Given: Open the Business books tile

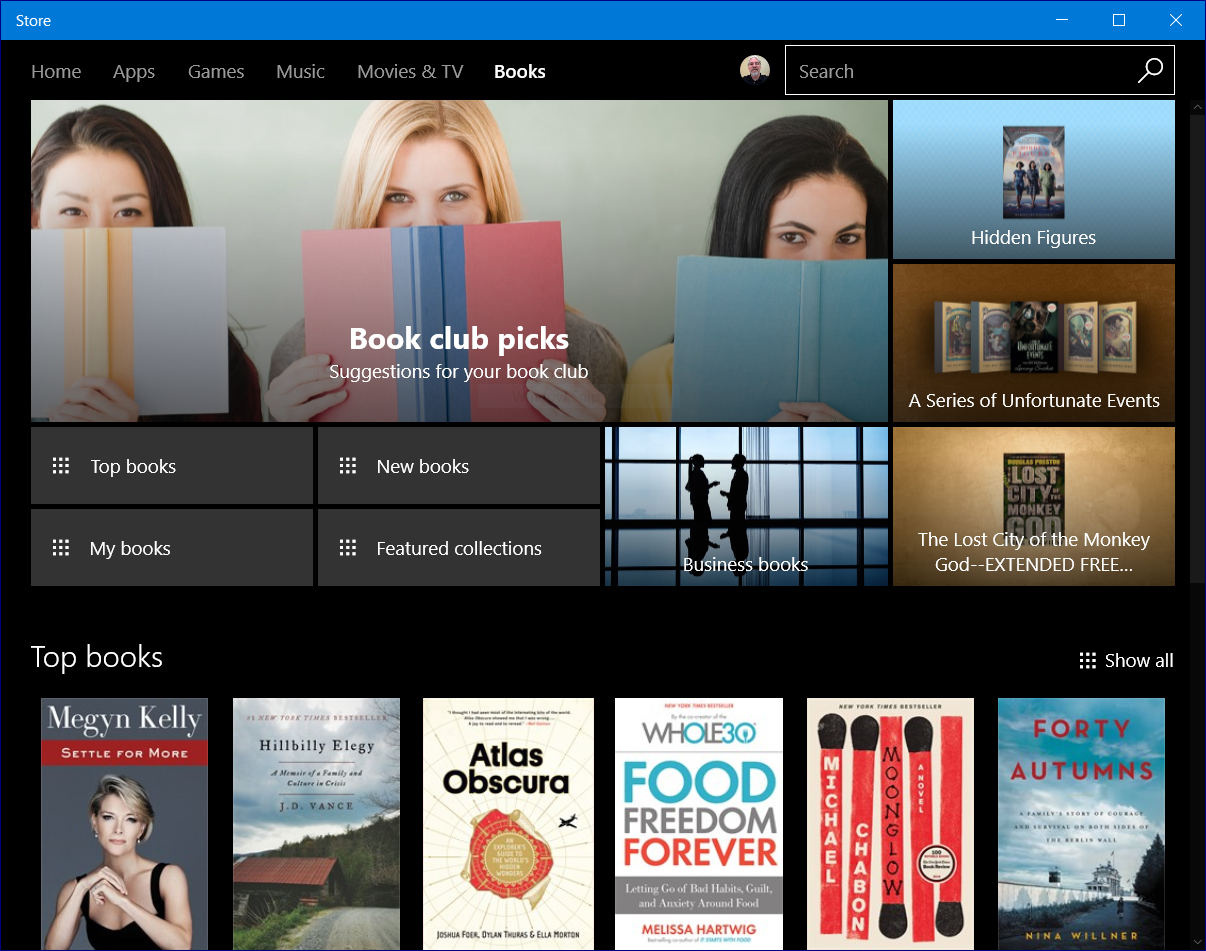Looking at the screenshot, I should point(746,506).
